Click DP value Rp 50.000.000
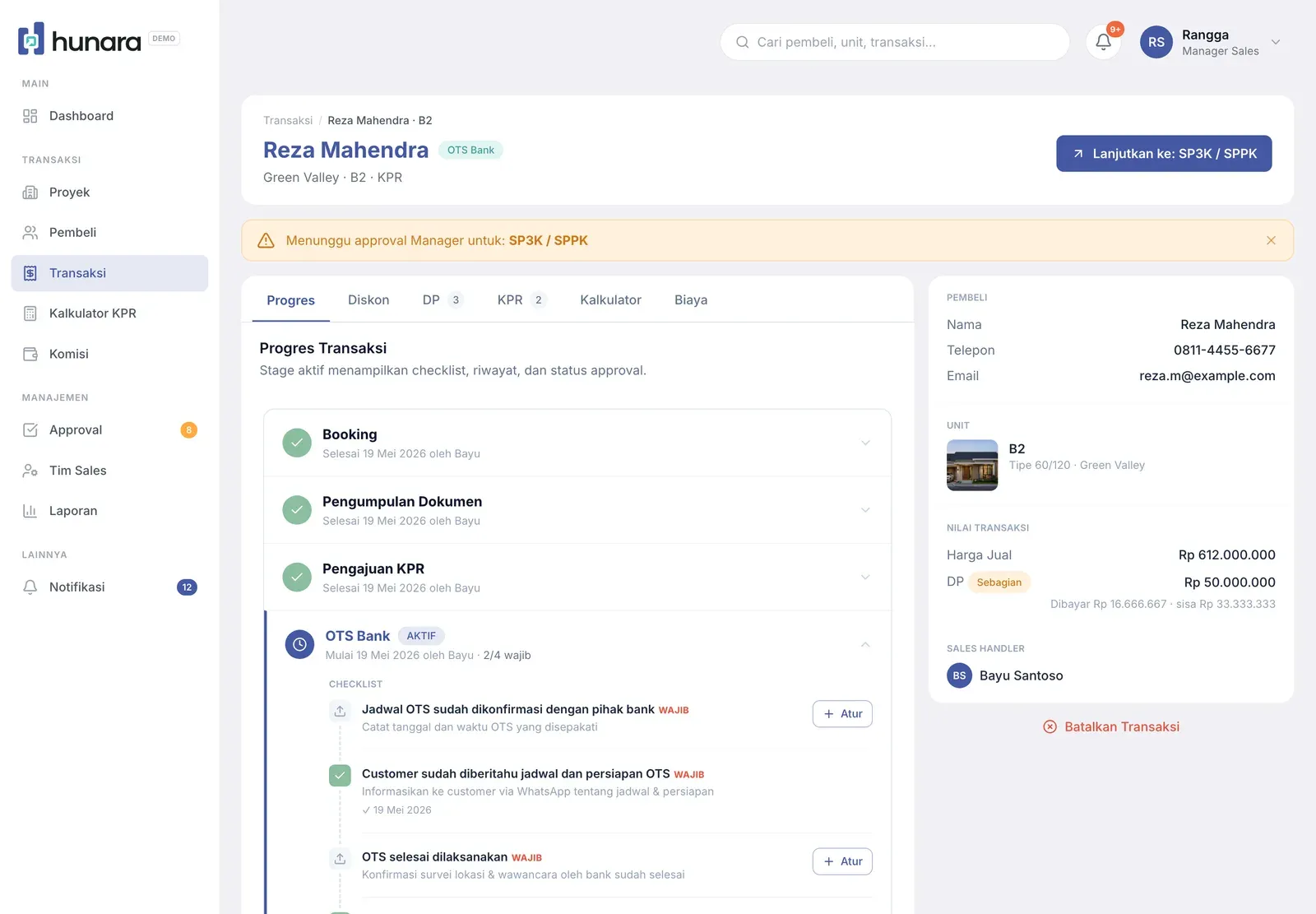Viewport: 1316px width, 914px height. (1230, 582)
